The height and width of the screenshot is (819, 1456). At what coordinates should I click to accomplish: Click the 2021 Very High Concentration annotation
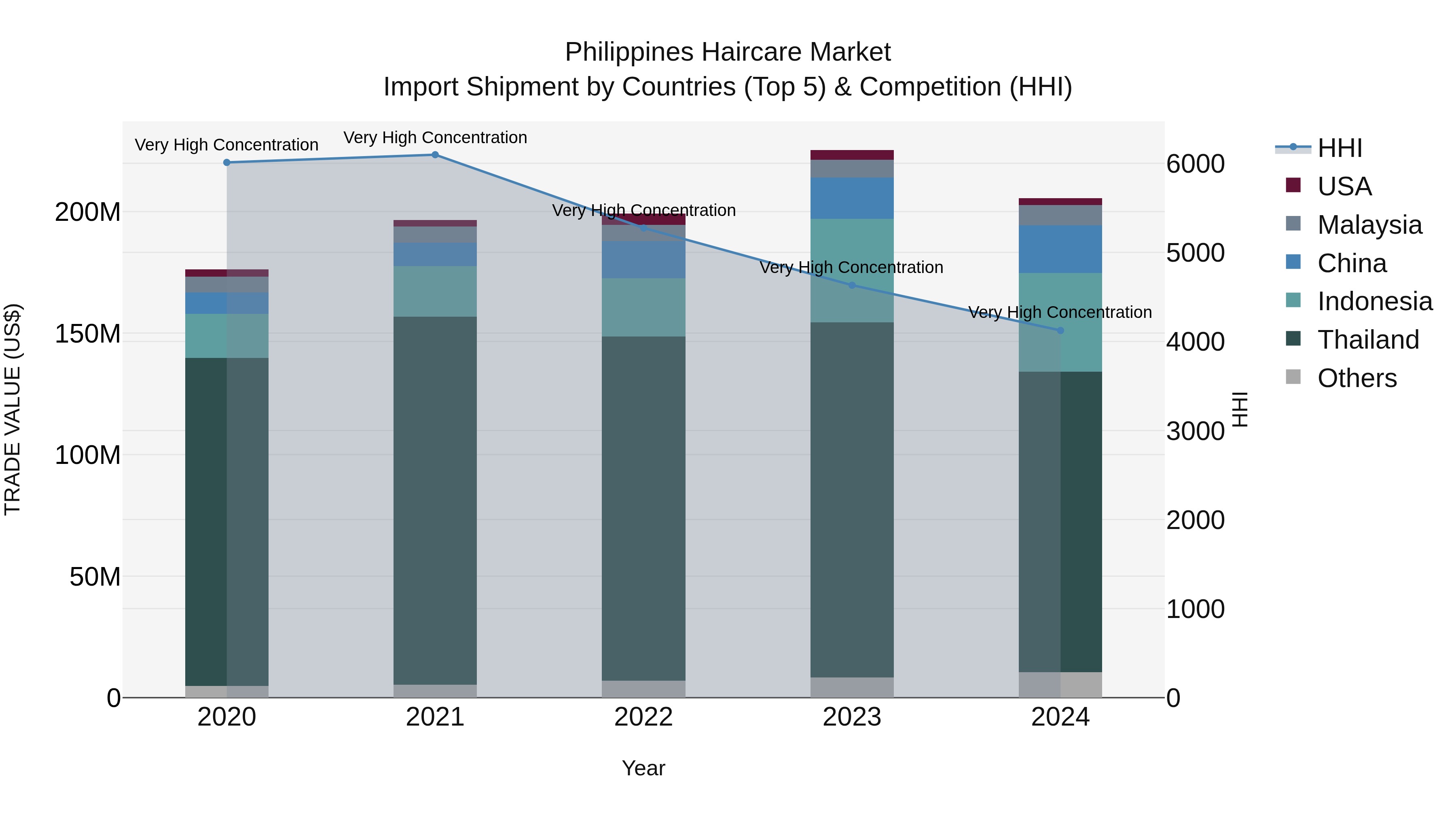(x=435, y=138)
